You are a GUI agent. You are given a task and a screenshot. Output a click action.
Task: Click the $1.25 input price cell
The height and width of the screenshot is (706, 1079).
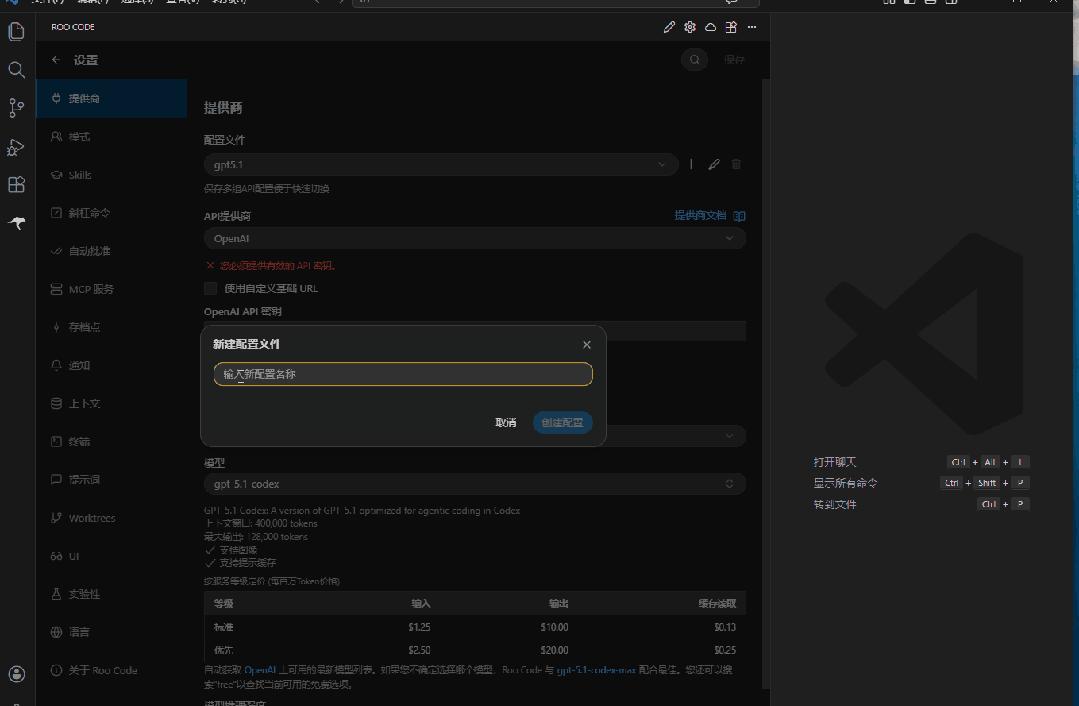pos(419,628)
